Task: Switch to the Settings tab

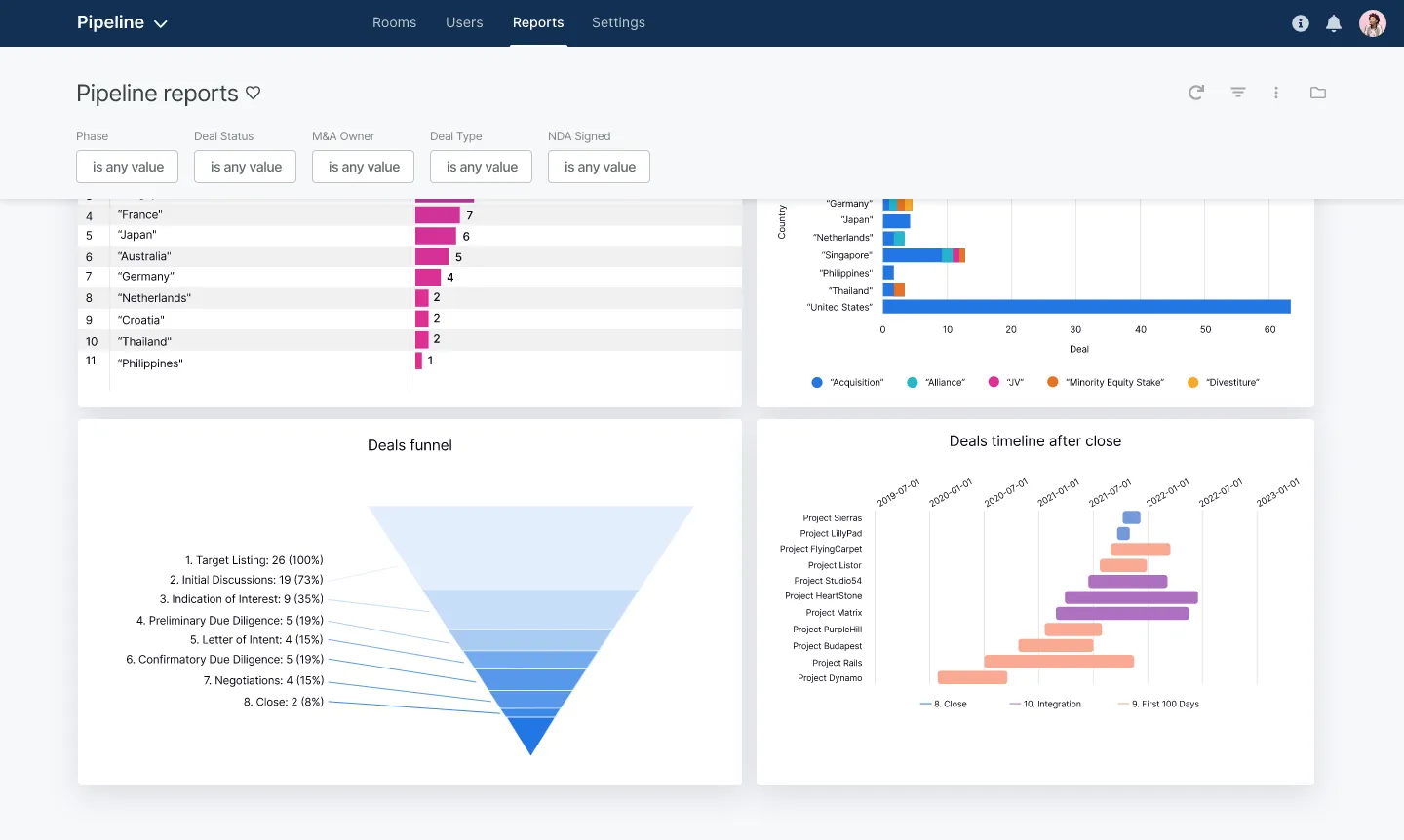Action: pyautogui.click(x=618, y=22)
